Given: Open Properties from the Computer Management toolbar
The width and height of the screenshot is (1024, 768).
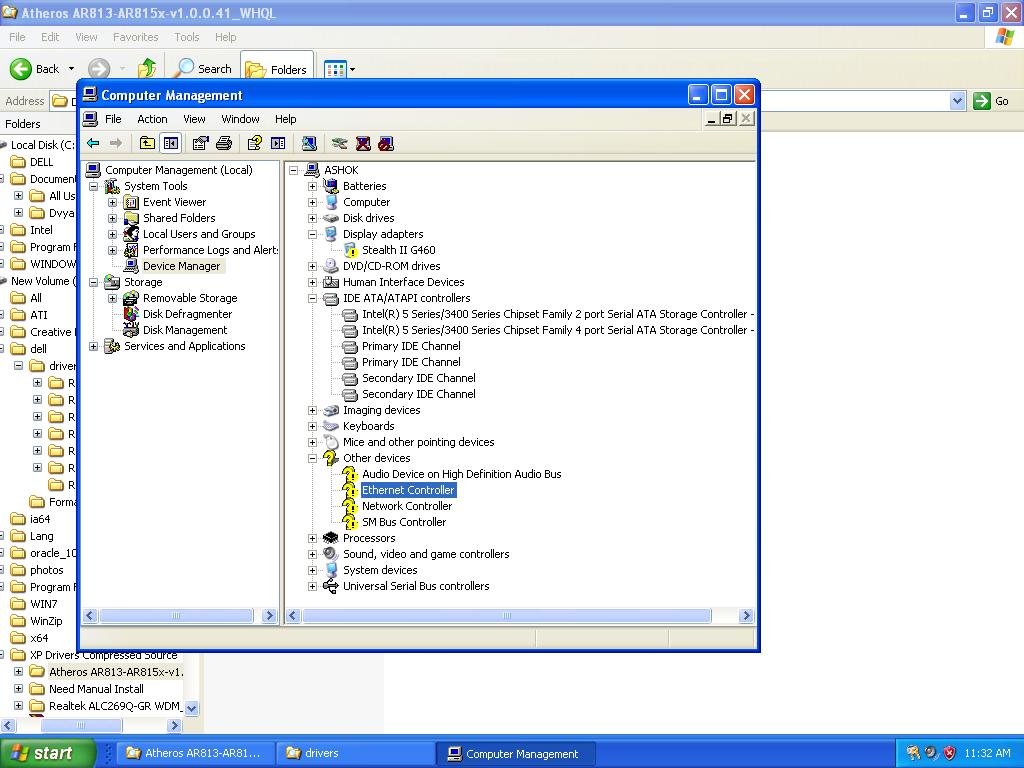Looking at the screenshot, I should tap(200, 144).
